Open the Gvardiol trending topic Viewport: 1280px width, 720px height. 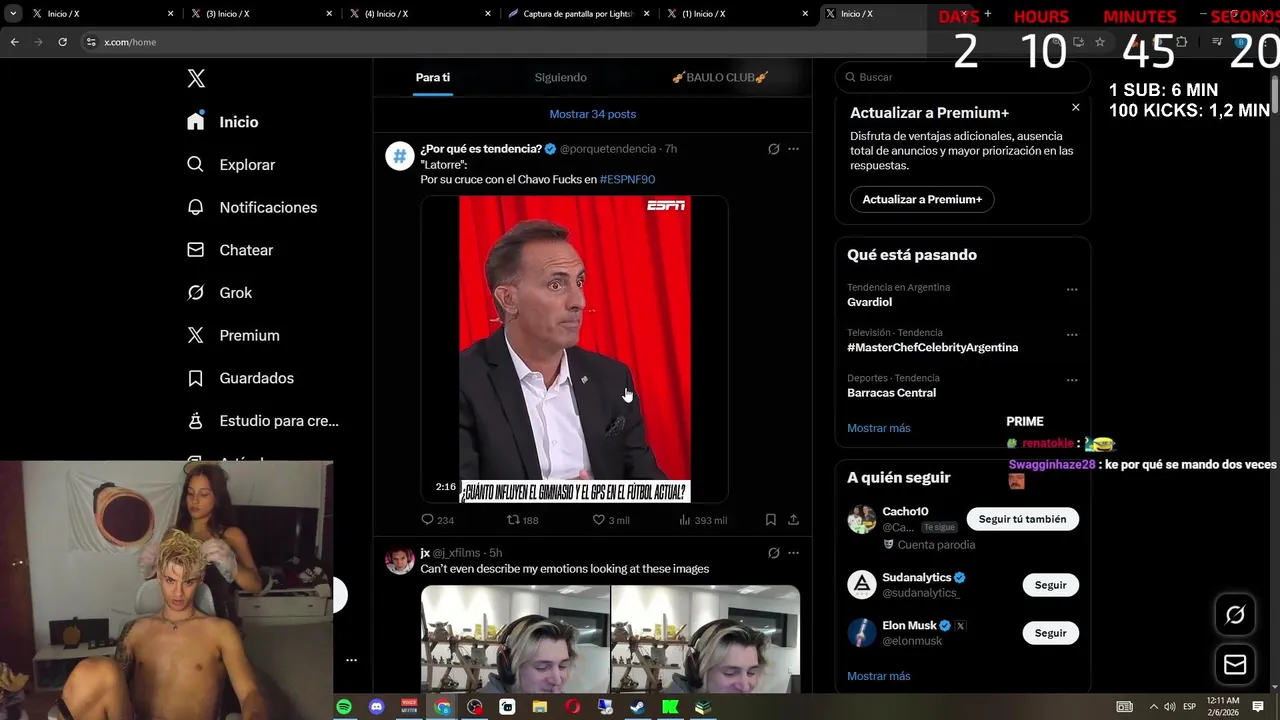(869, 302)
